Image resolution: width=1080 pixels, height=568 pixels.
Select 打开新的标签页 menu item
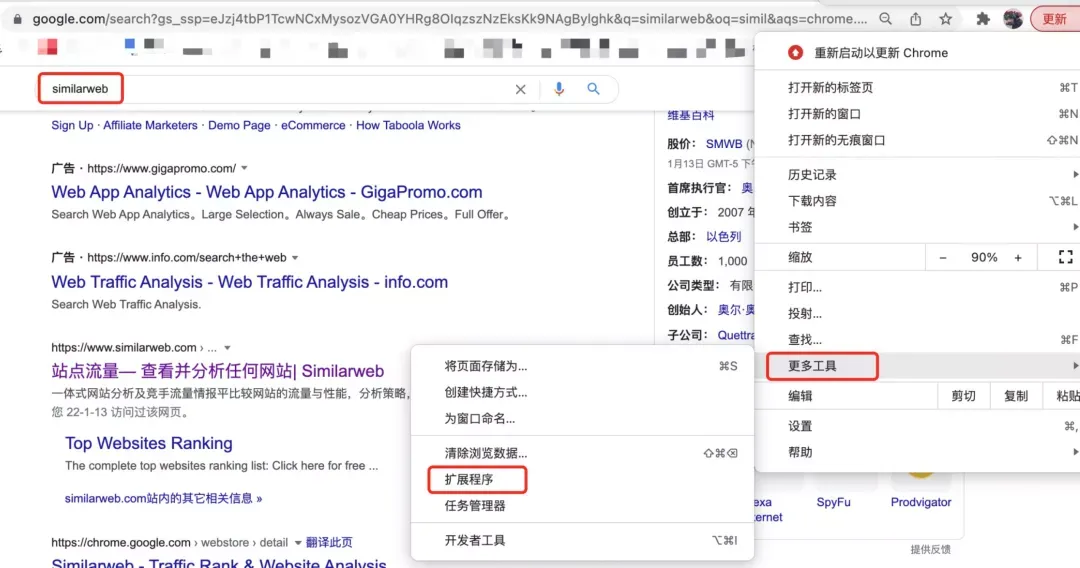coord(917,87)
